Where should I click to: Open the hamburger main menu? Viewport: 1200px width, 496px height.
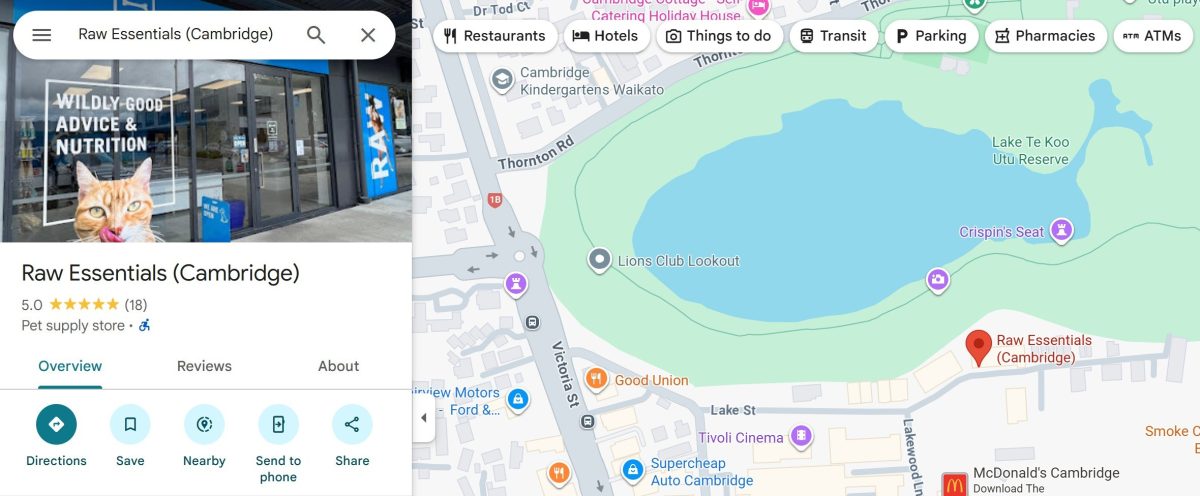(x=41, y=35)
